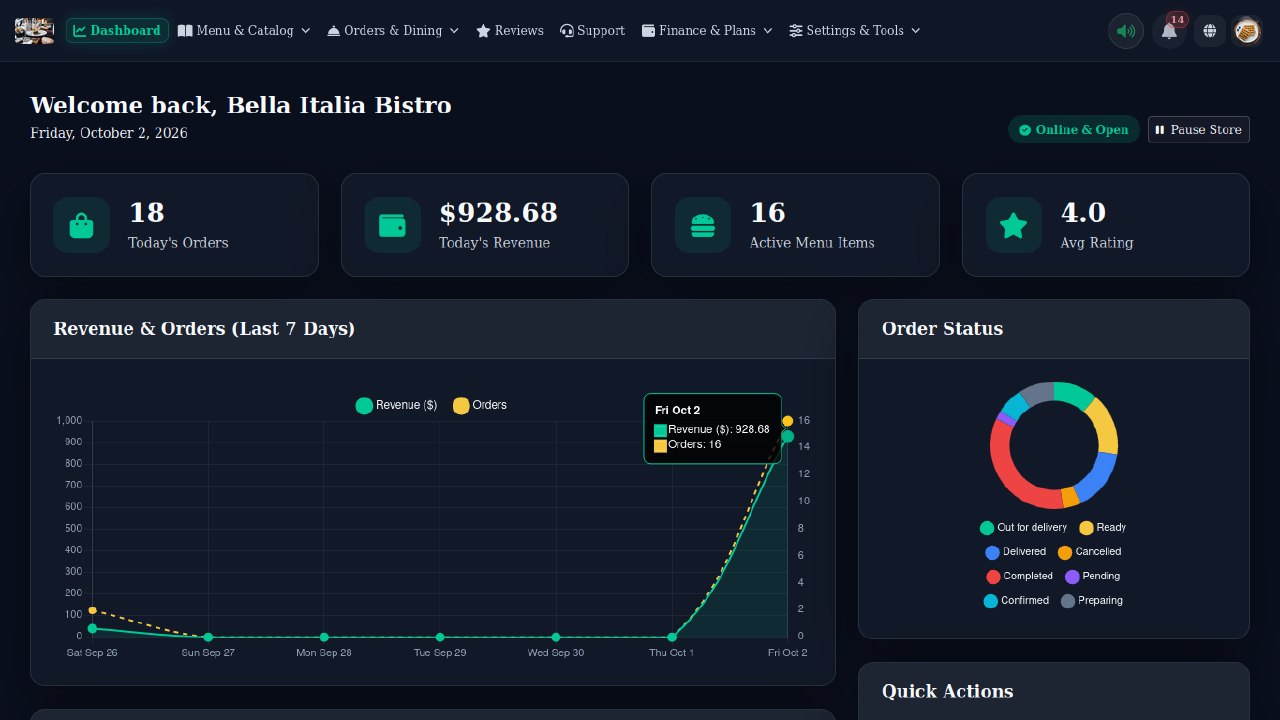Screen dimensions: 1280x720
Task: Open the language globe icon
Action: [x=1210, y=31]
